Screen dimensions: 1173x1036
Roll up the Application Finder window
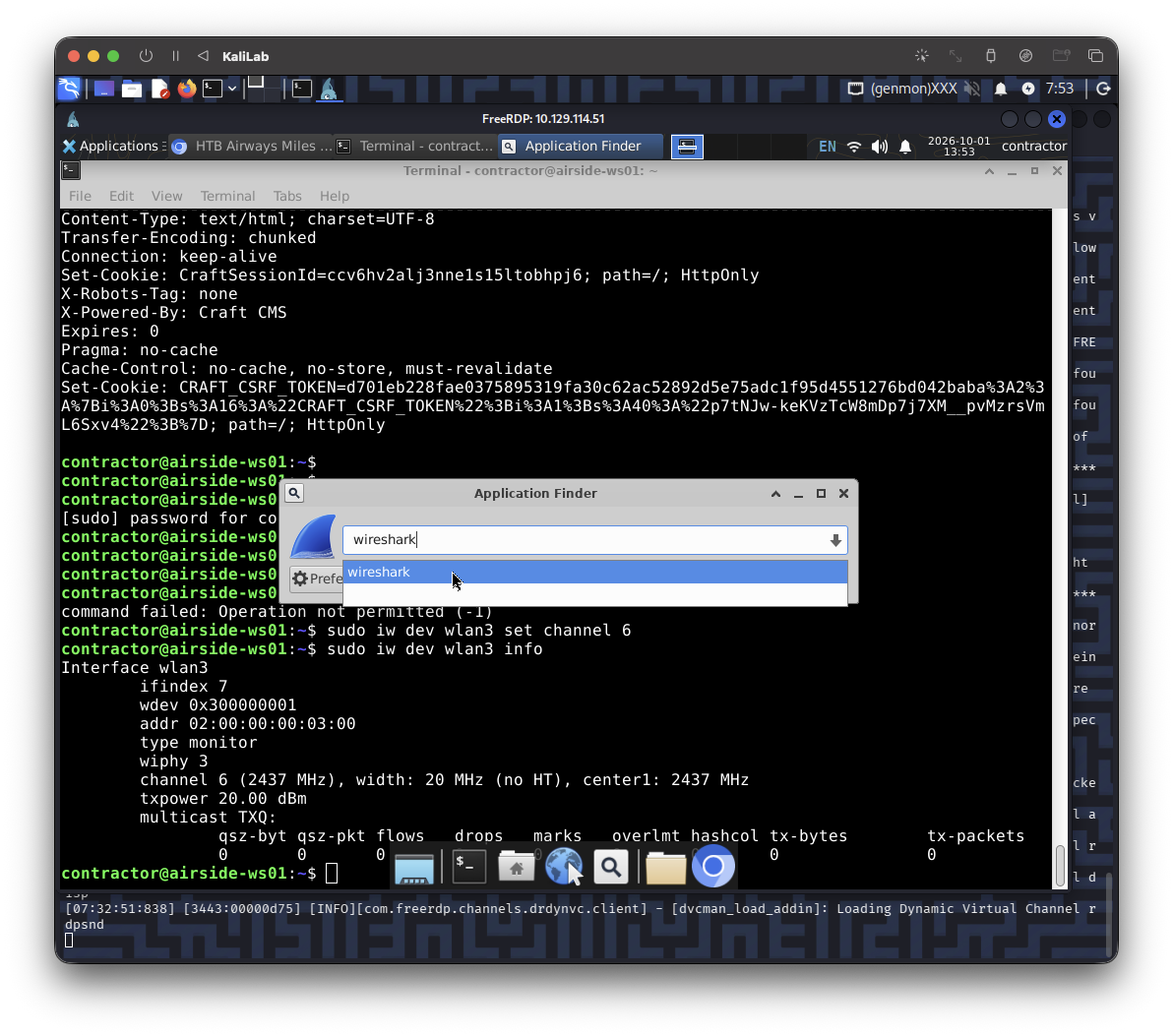[775, 494]
